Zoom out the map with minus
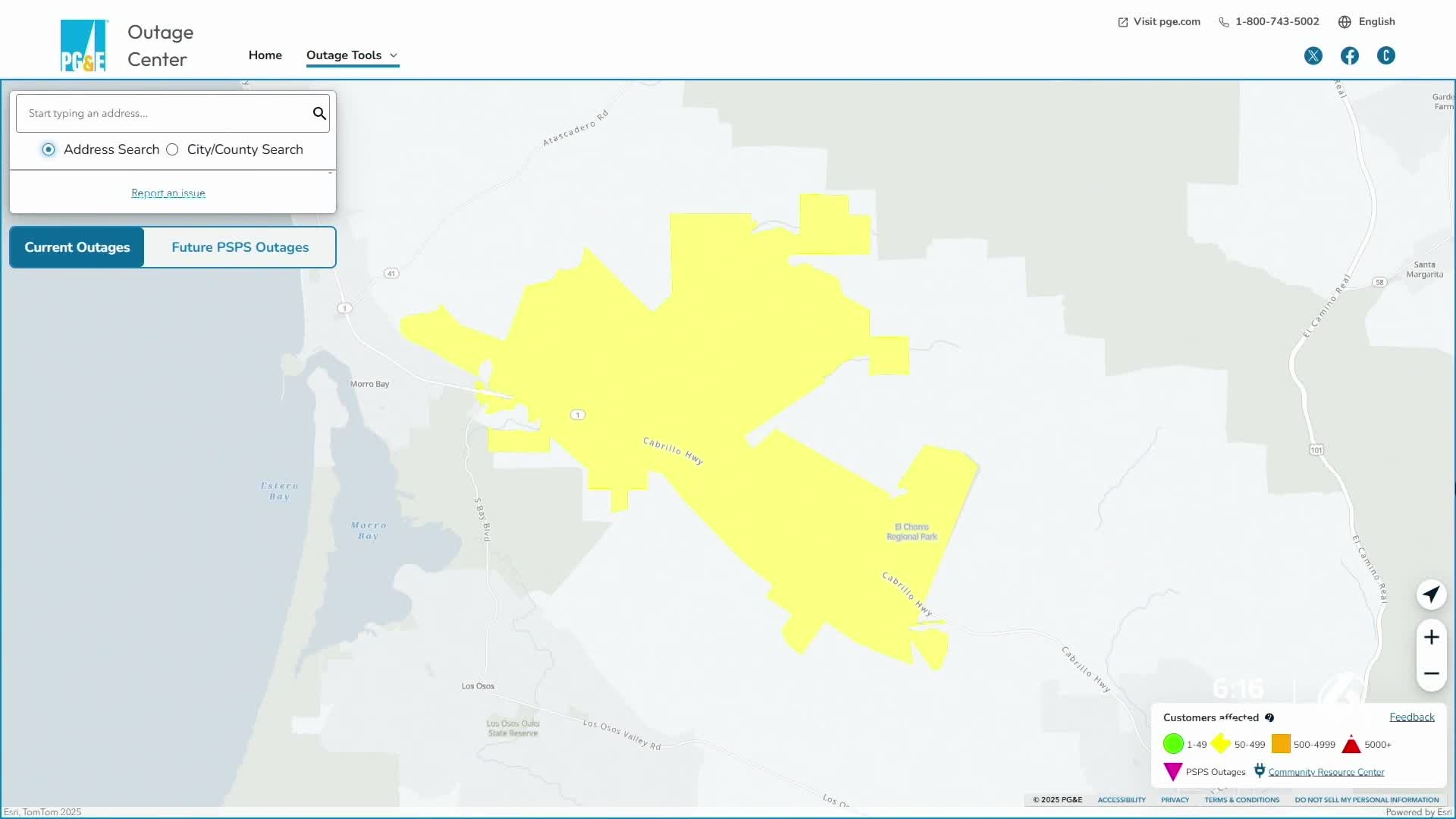The width and height of the screenshot is (1456, 819). click(x=1431, y=673)
